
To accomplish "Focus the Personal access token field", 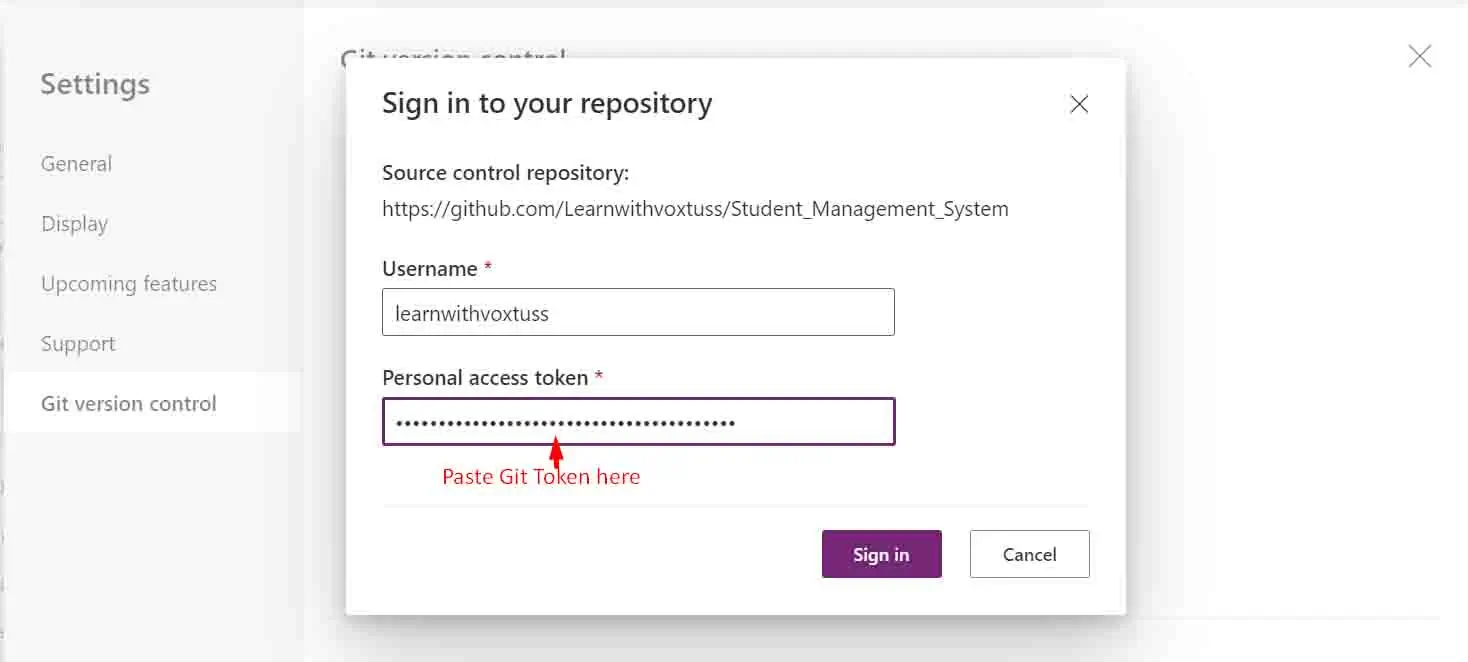I will (638, 422).
